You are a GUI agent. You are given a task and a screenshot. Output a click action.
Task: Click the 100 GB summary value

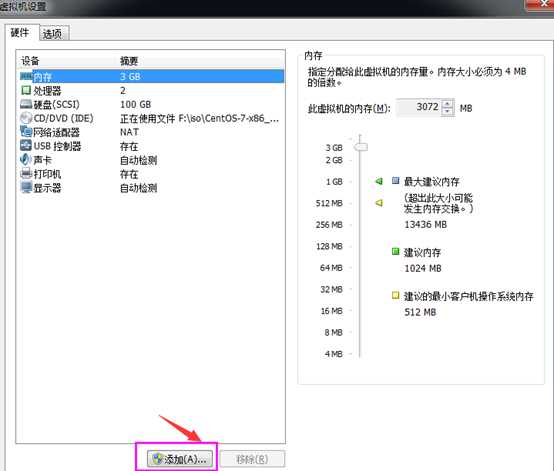[136, 104]
